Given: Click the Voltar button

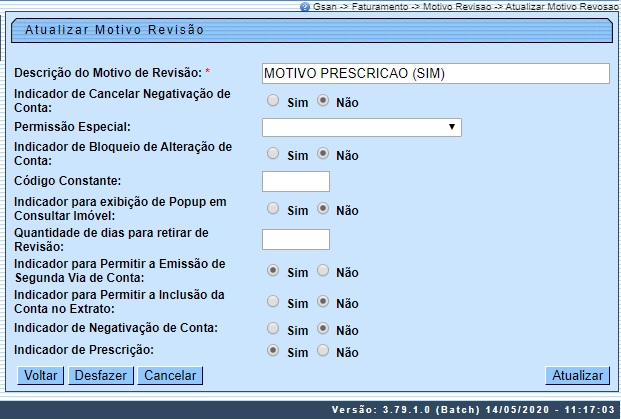Looking at the screenshot, I should (40, 375).
